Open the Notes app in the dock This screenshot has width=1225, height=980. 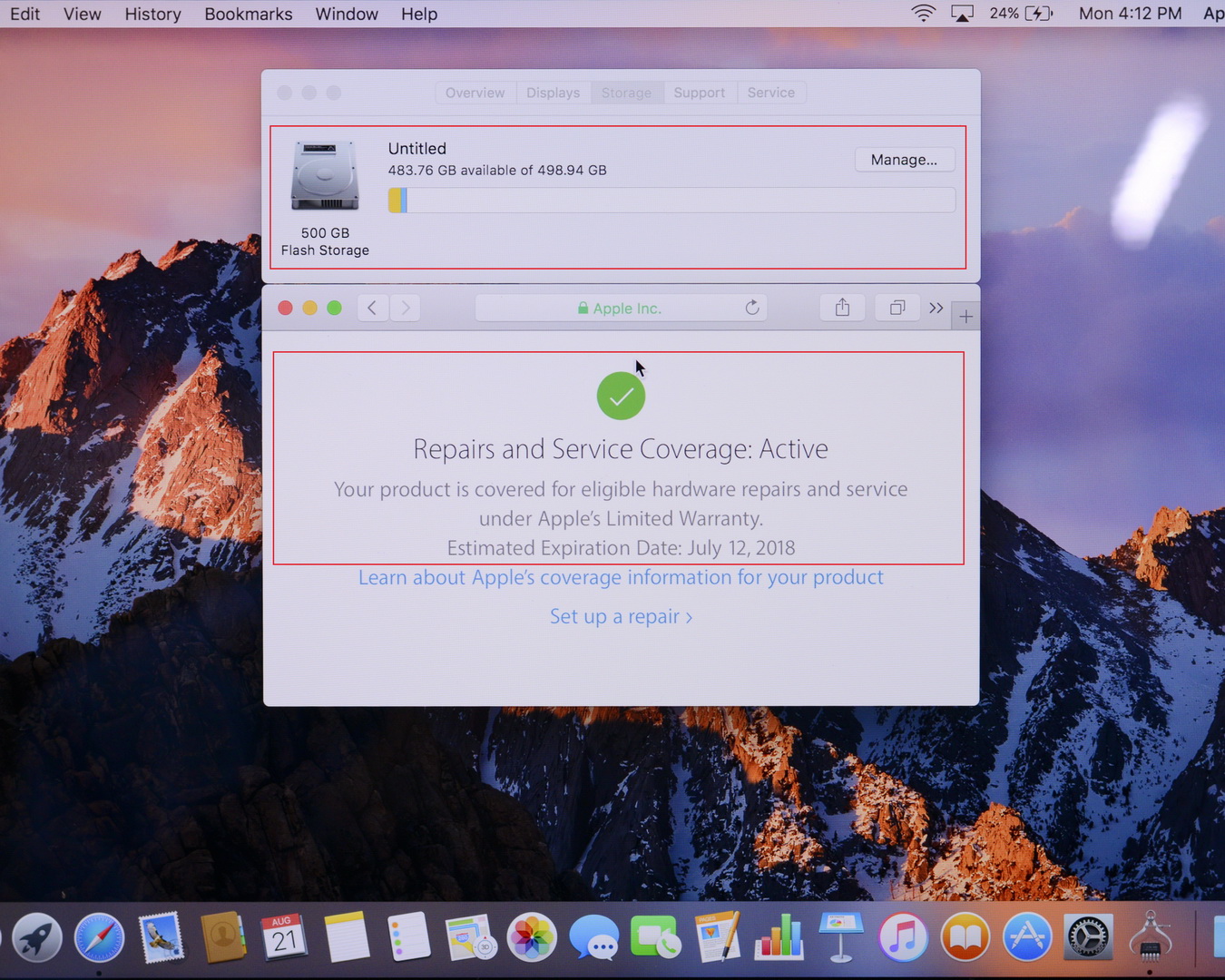click(347, 937)
